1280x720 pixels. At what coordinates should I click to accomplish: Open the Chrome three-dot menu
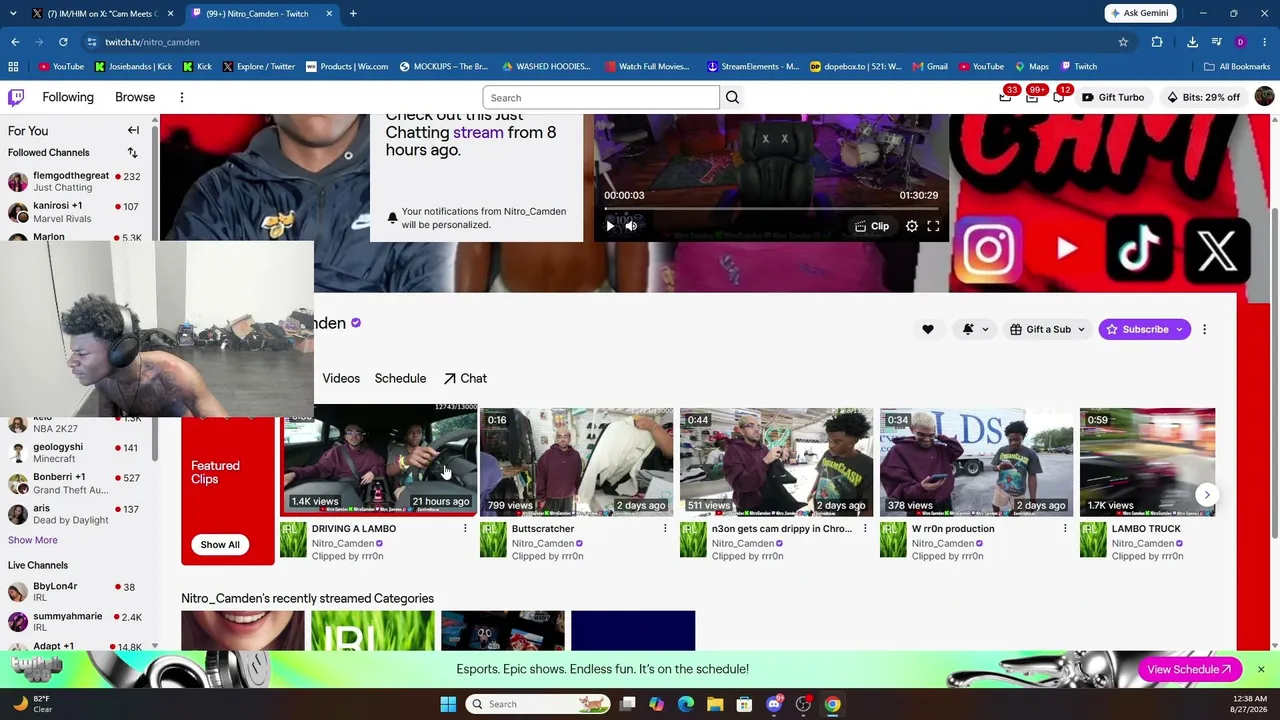point(1265,42)
